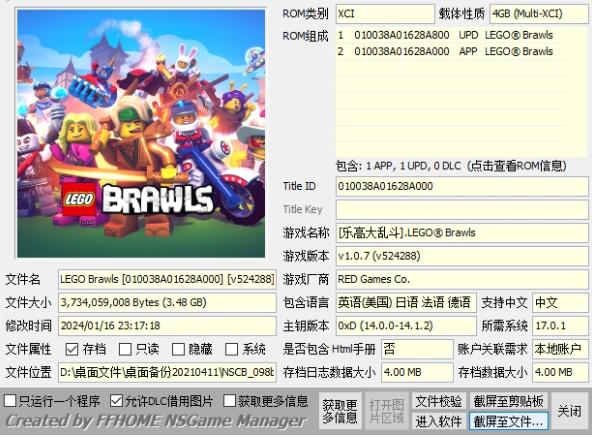The width and height of the screenshot is (592, 438).
Task: Run 文件校验 file verification
Action: [439, 401]
